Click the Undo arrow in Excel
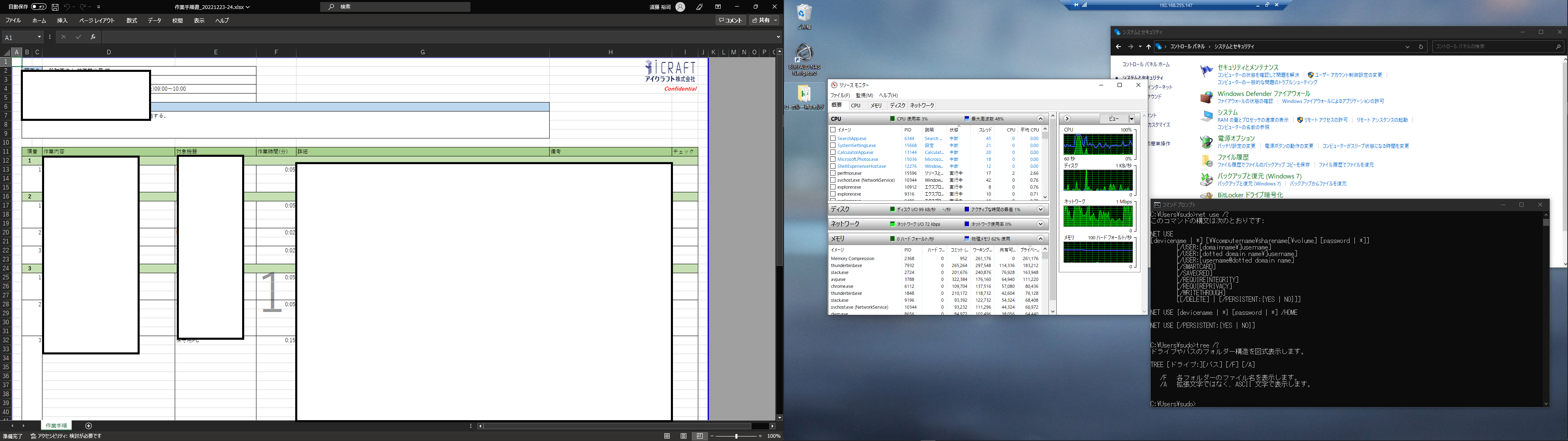The width and height of the screenshot is (1568, 441). click(x=67, y=7)
